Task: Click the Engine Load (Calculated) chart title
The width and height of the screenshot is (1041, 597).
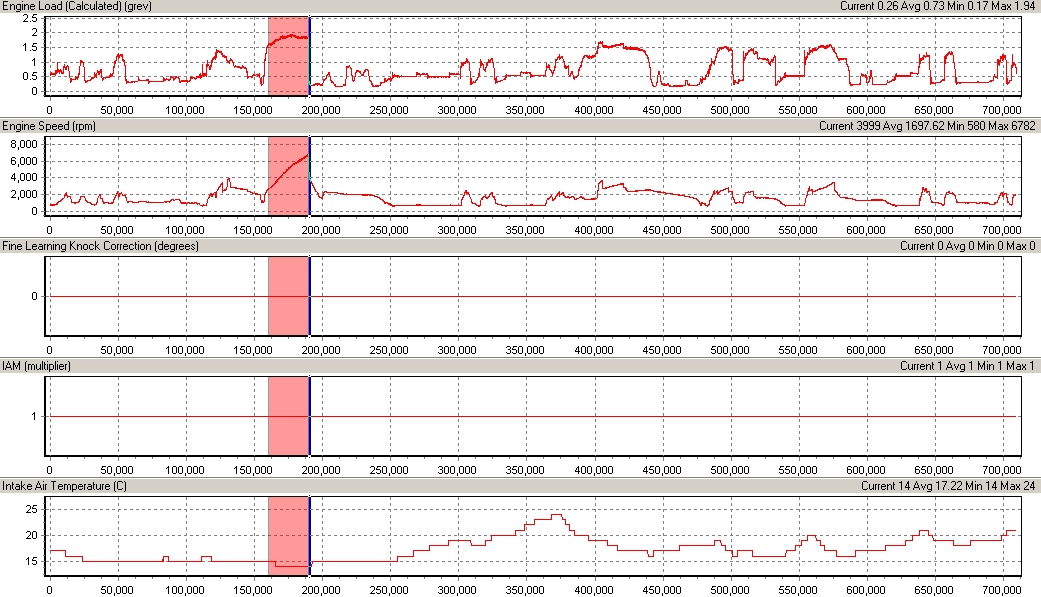Action: click(x=65, y=6)
